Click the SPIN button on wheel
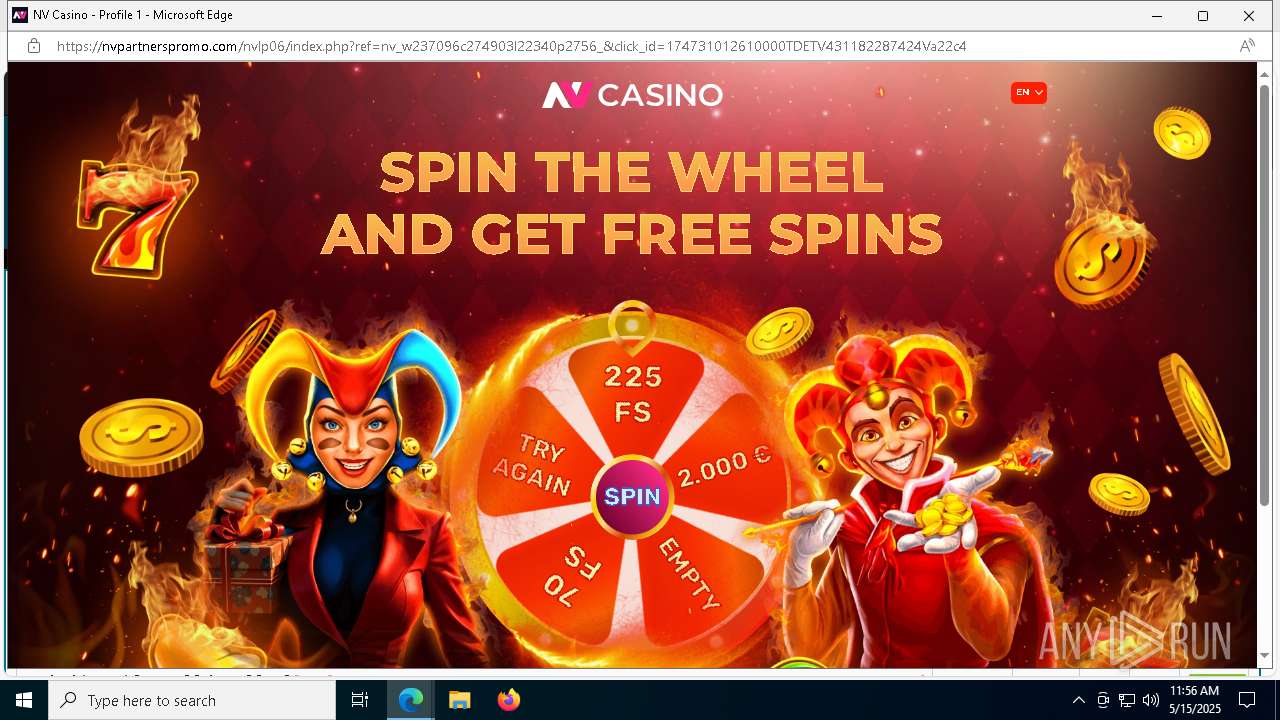This screenshot has height=720, width=1280. 632,497
